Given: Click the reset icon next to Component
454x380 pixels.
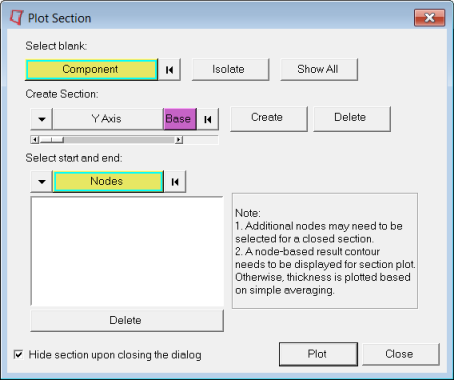Looking at the screenshot, I should [x=169, y=70].
